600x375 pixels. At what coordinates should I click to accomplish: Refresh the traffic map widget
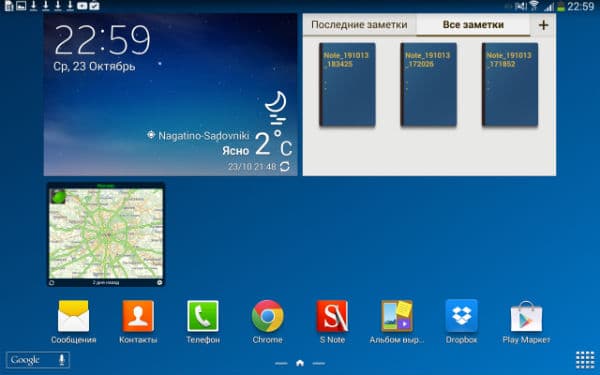[52, 283]
